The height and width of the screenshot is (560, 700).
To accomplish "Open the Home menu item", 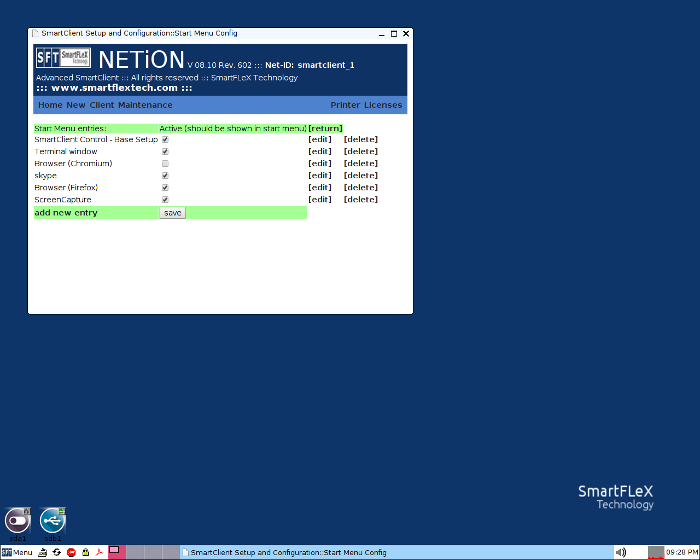I will 50,105.
